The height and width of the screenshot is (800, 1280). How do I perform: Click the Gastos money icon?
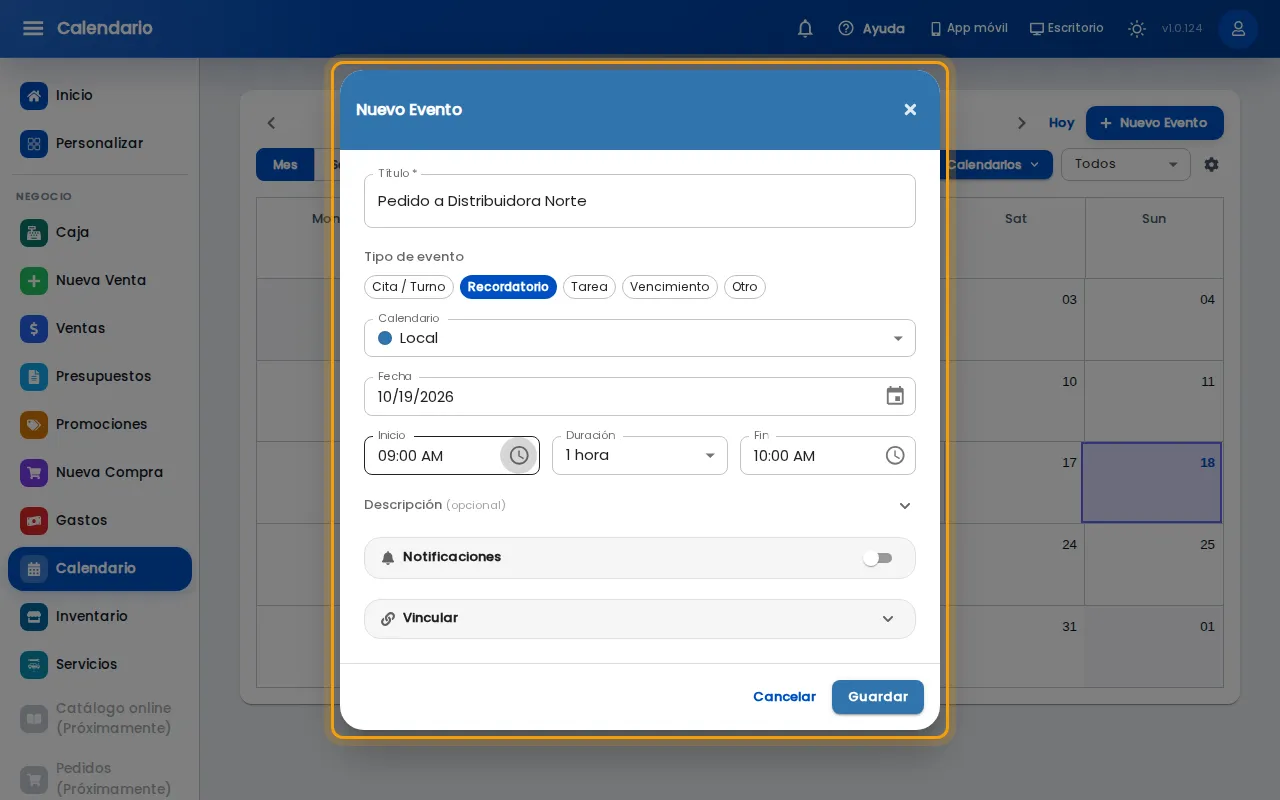(x=34, y=520)
